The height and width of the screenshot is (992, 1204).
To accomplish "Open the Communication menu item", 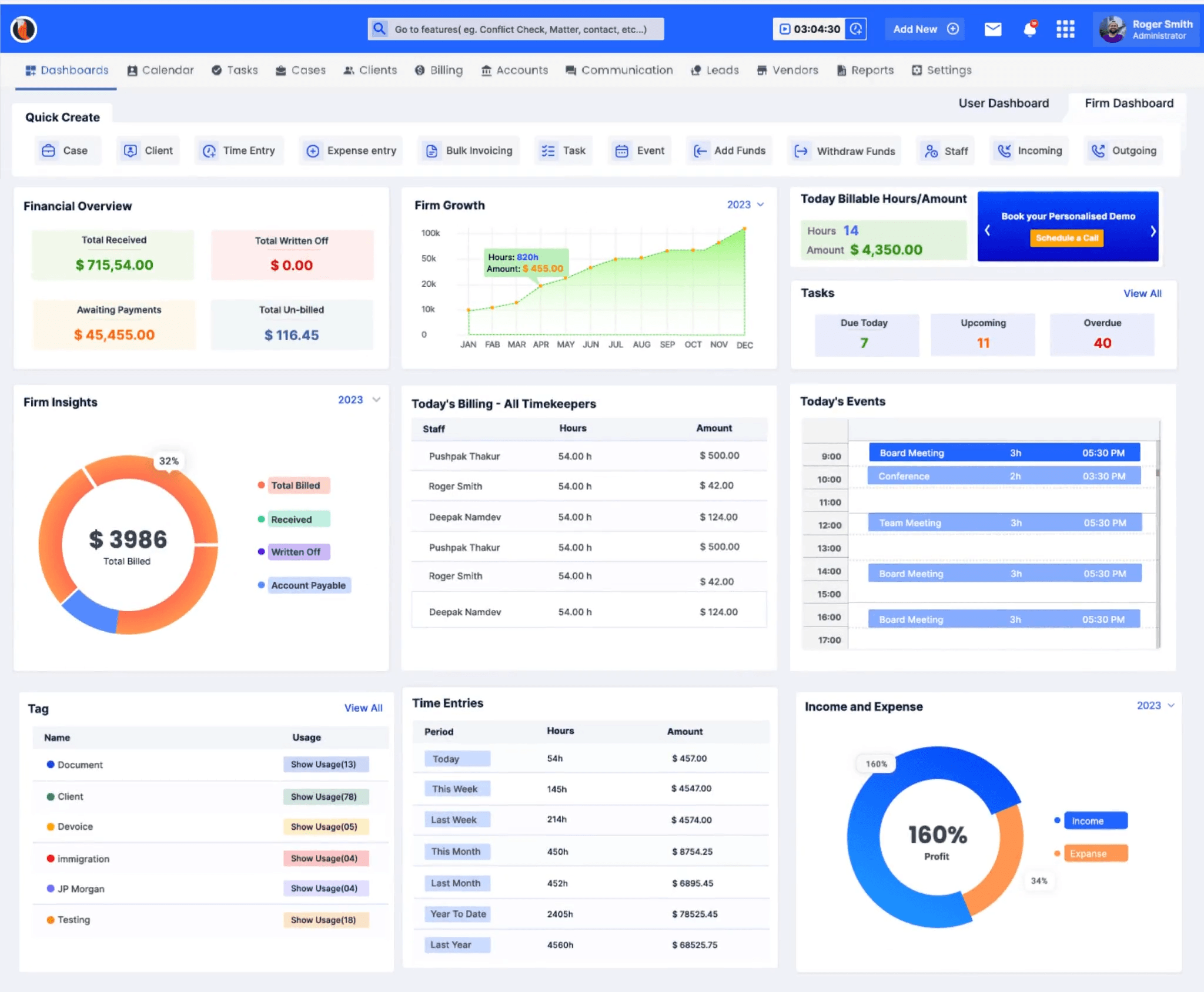I will pyautogui.click(x=619, y=70).
